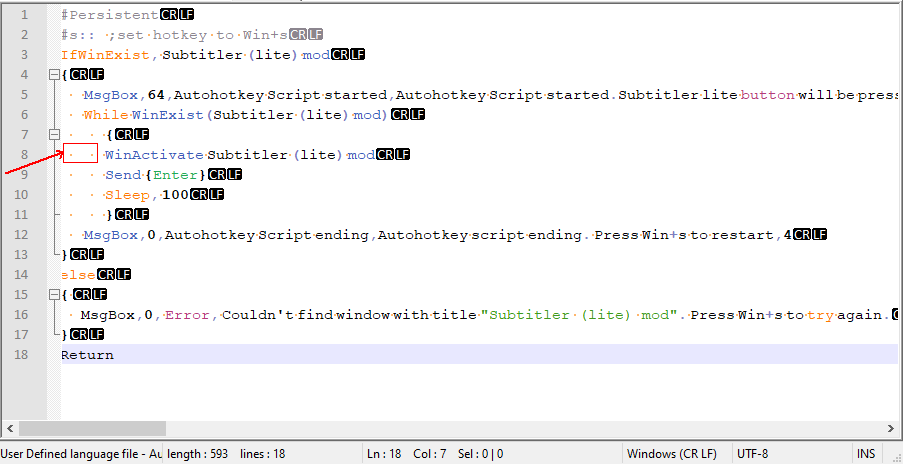903x464 pixels.
Task: Toggle the INS insert mode indicator
Action: (x=866, y=454)
